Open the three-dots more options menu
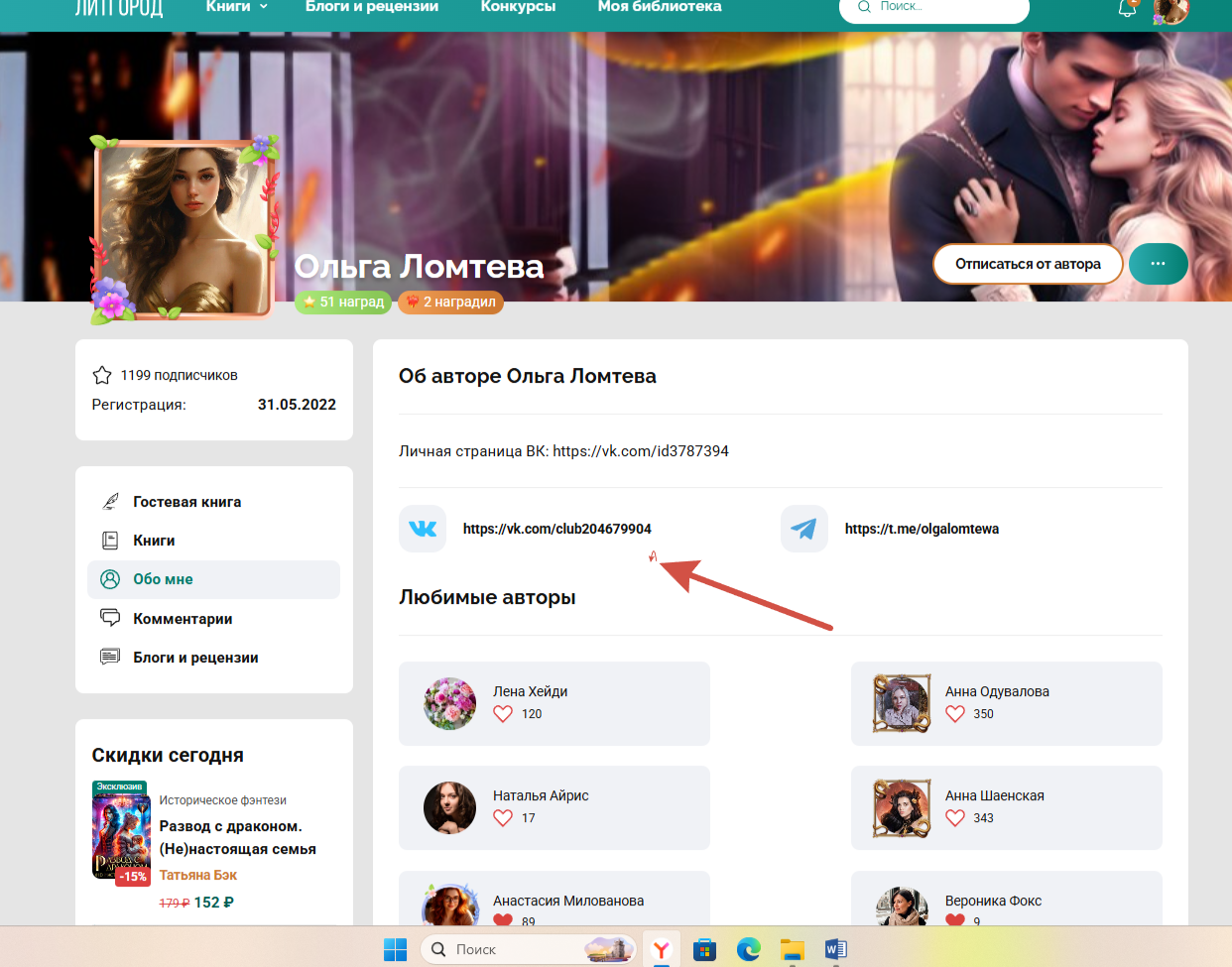 (1158, 264)
